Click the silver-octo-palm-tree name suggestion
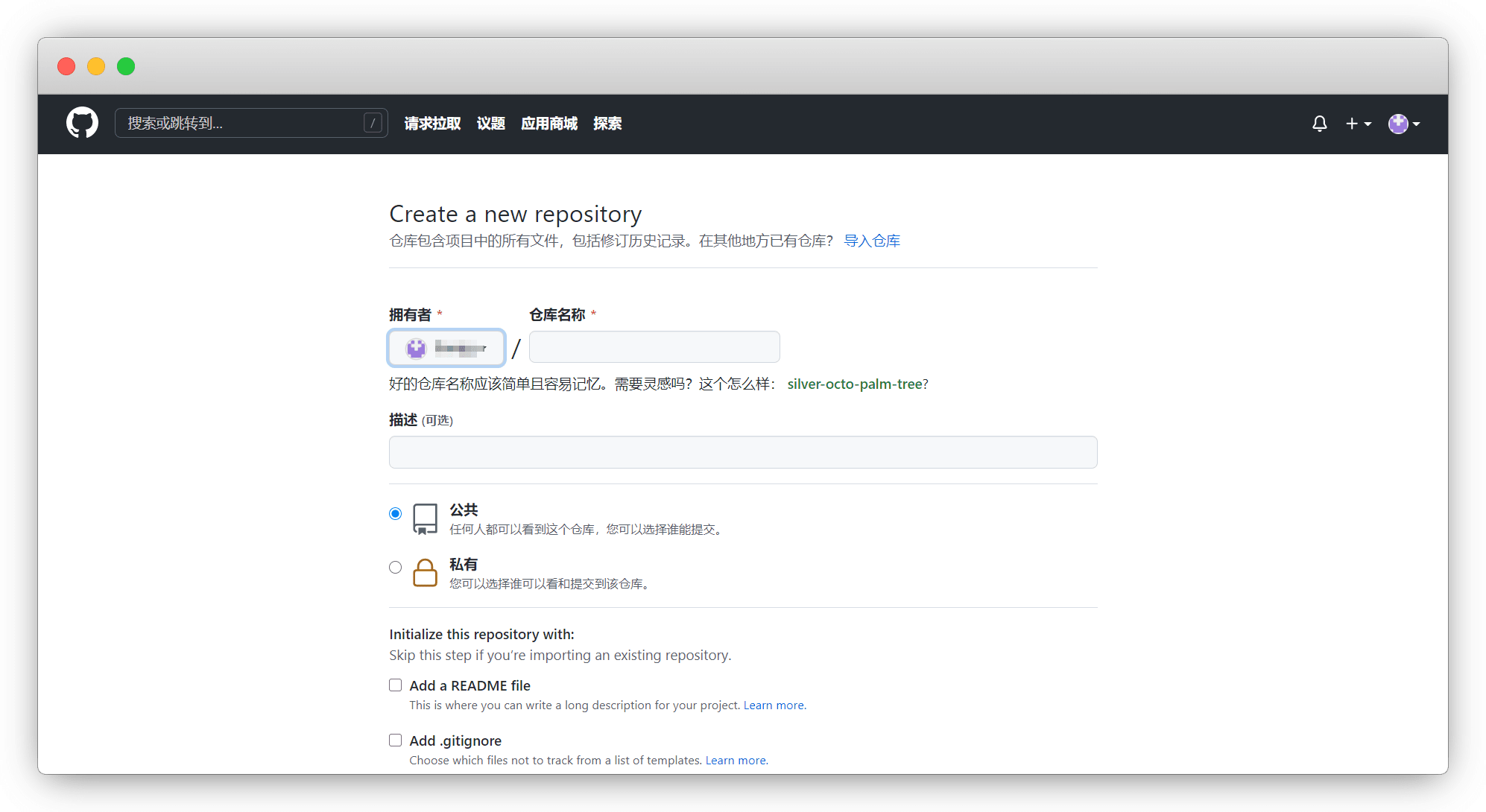Screen dimensions: 1486x812 coord(854,384)
